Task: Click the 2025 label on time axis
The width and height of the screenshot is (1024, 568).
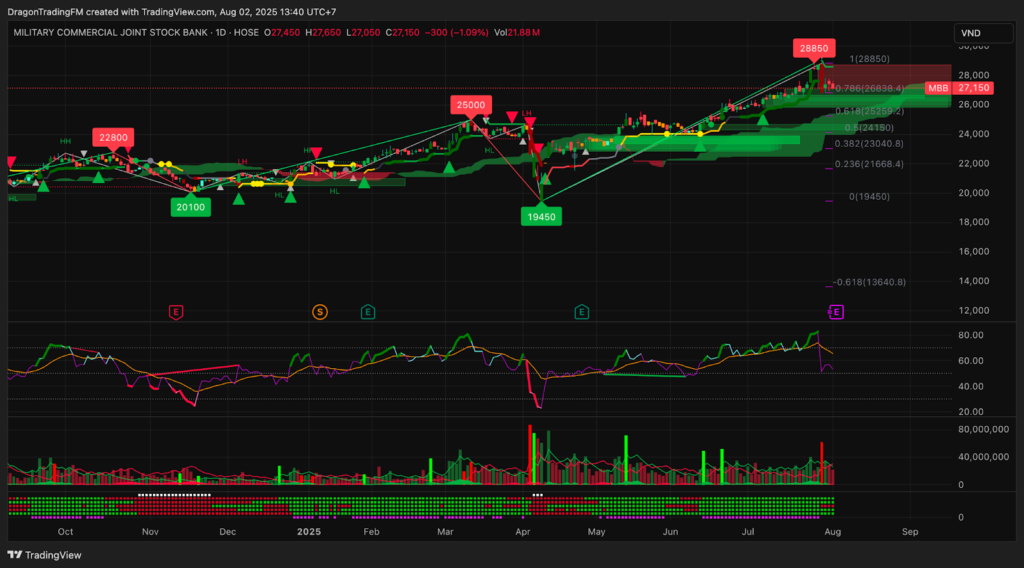Action: point(308,532)
